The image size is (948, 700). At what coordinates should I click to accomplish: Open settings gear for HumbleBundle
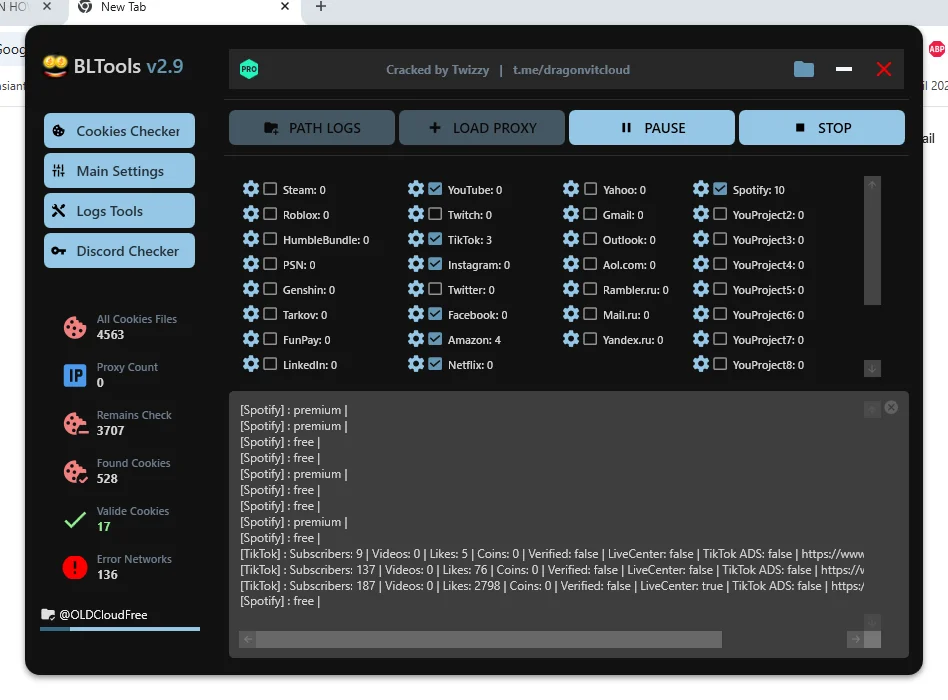(x=251, y=239)
